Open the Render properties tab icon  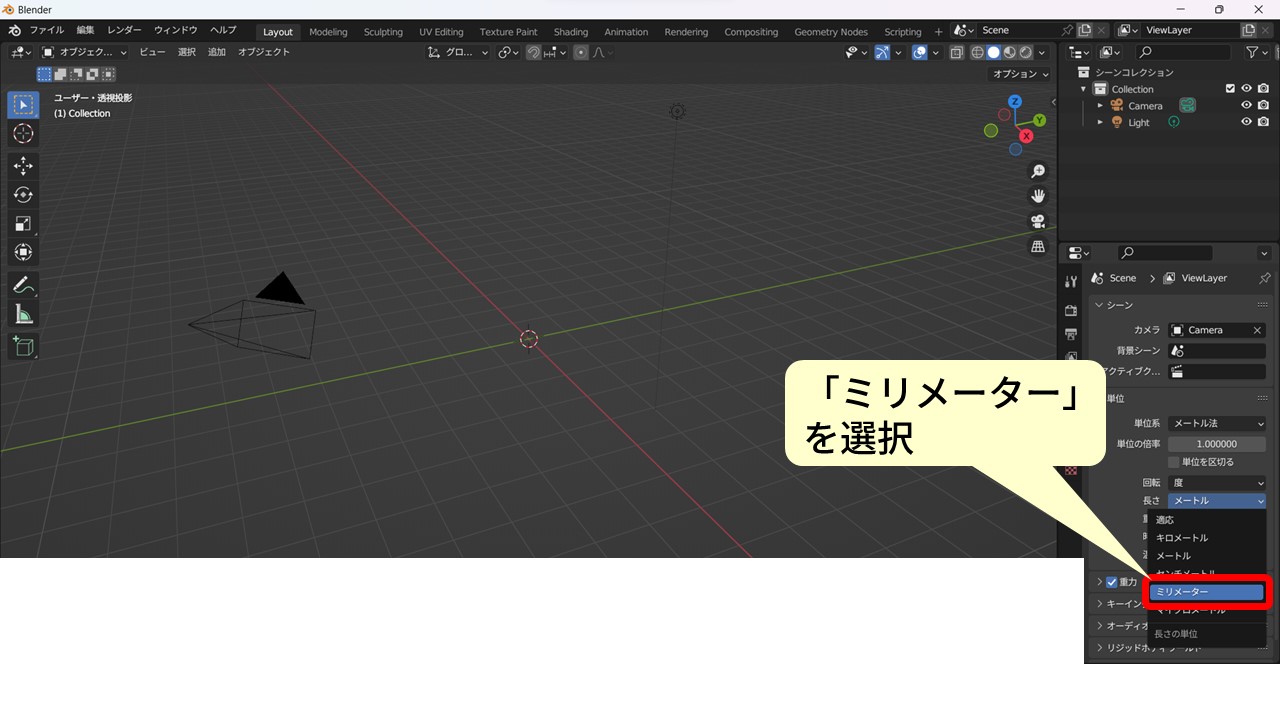pyautogui.click(x=1071, y=310)
